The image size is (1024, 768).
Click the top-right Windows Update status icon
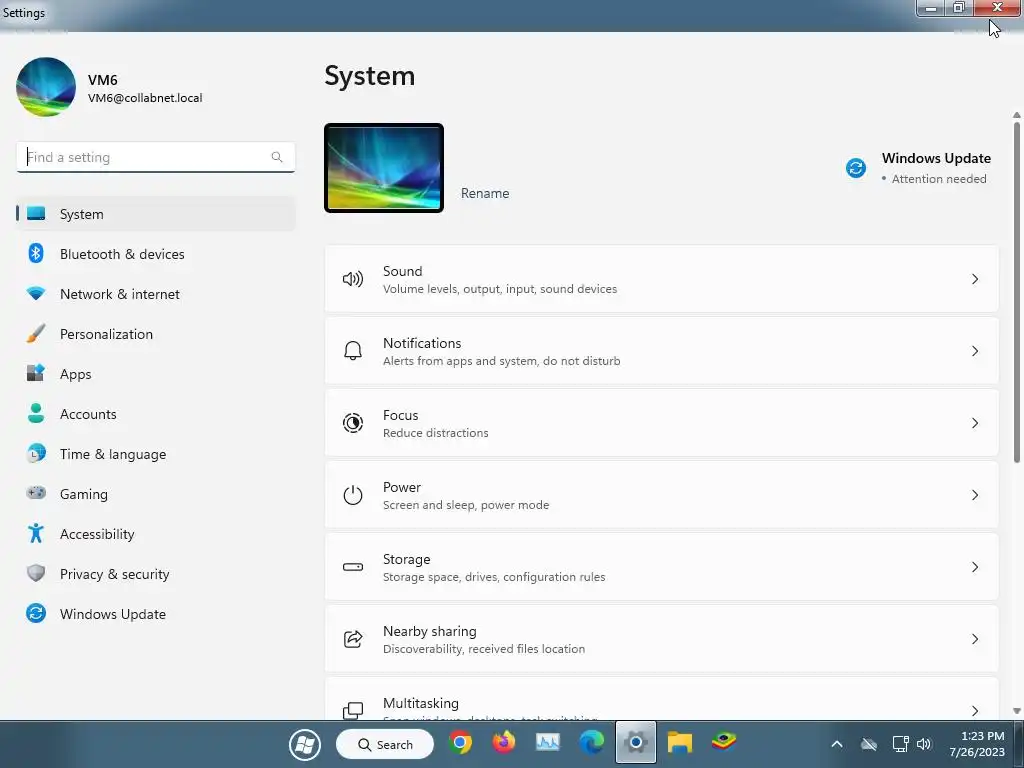(x=856, y=168)
